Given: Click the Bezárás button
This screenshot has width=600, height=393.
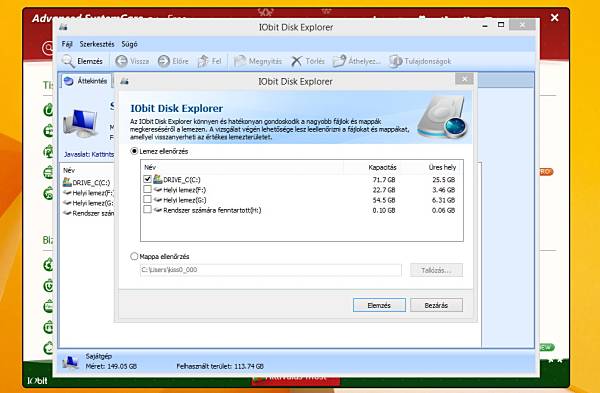Looking at the screenshot, I should click(x=436, y=305).
